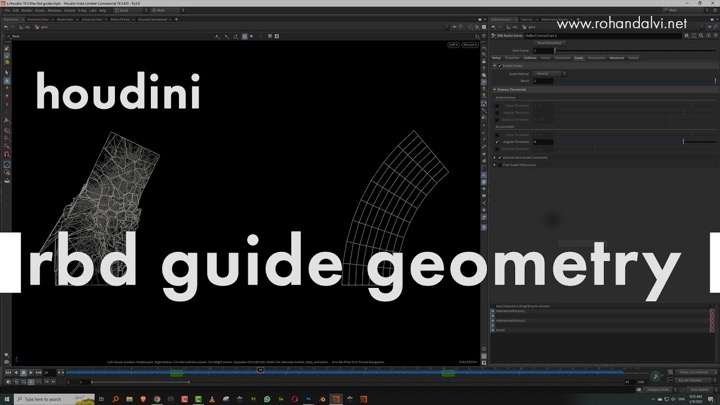Play the animation forward

pos(31,372)
